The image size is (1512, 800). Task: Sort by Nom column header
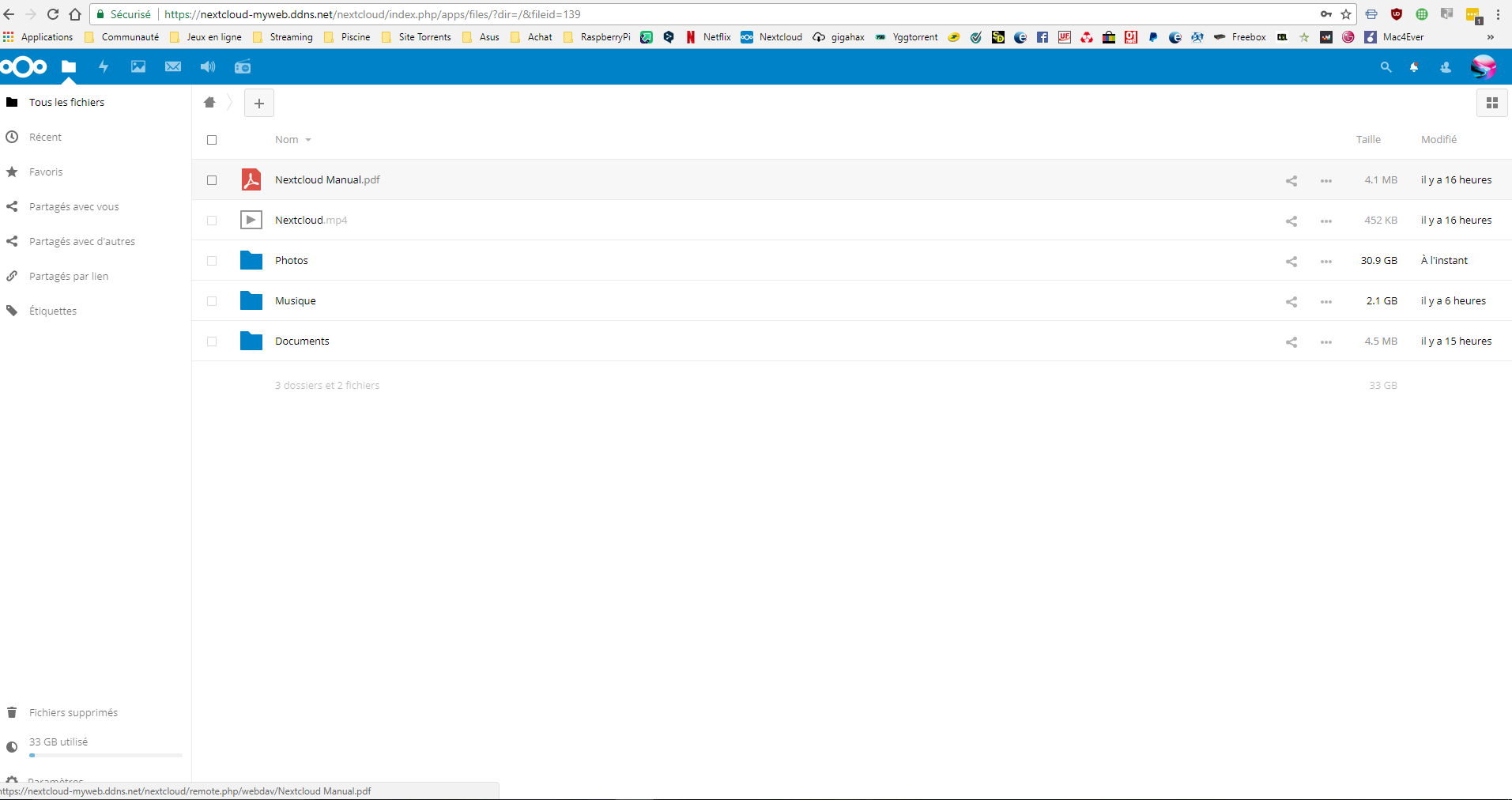click(x=287, y=140)
